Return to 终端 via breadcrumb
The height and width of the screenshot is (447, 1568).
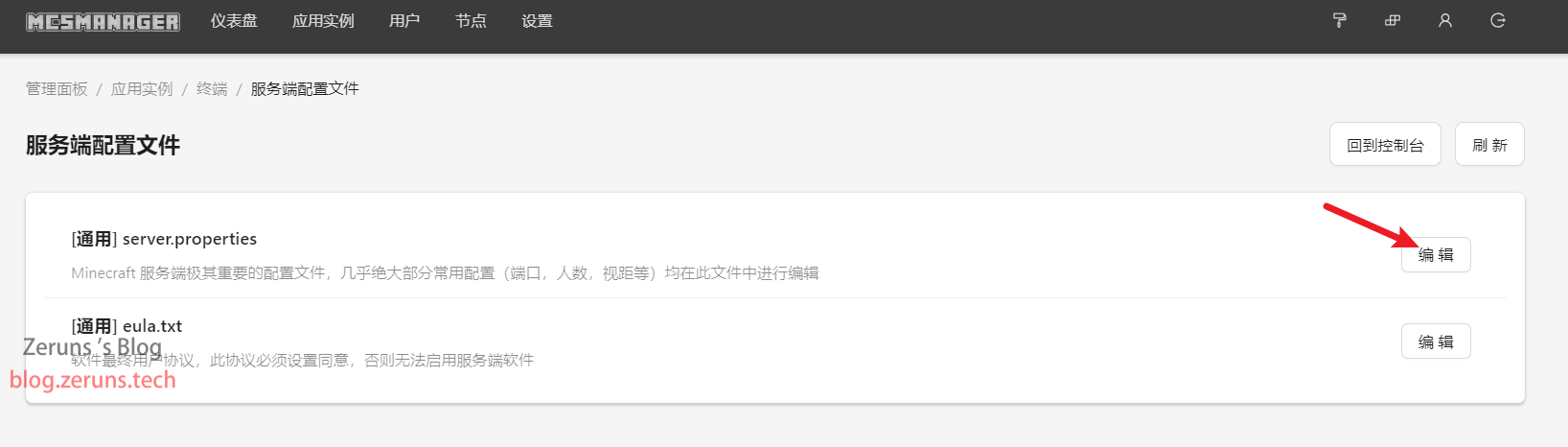pyautogui.click(x=212, y=88)
